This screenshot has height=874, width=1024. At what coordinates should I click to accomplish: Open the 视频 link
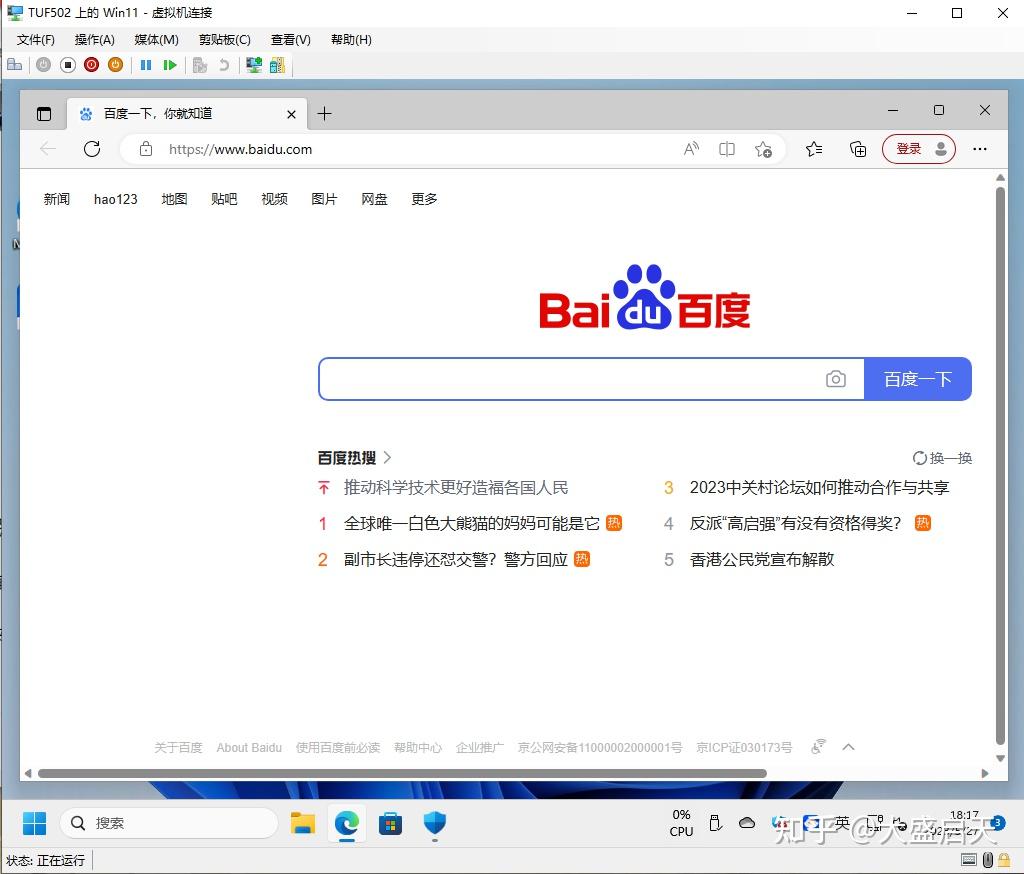pyautogui.click(x=274, y=199)
